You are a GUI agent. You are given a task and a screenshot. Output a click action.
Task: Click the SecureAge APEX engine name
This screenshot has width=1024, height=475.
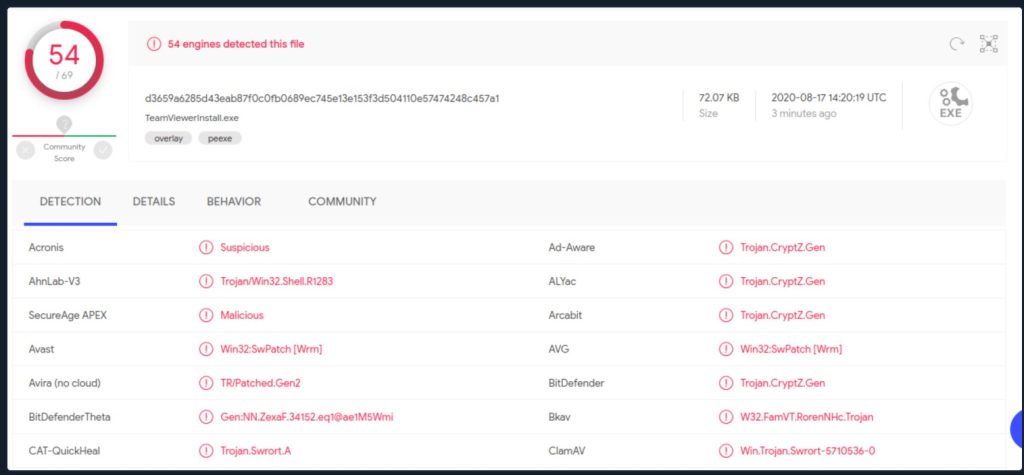(68, 315)
